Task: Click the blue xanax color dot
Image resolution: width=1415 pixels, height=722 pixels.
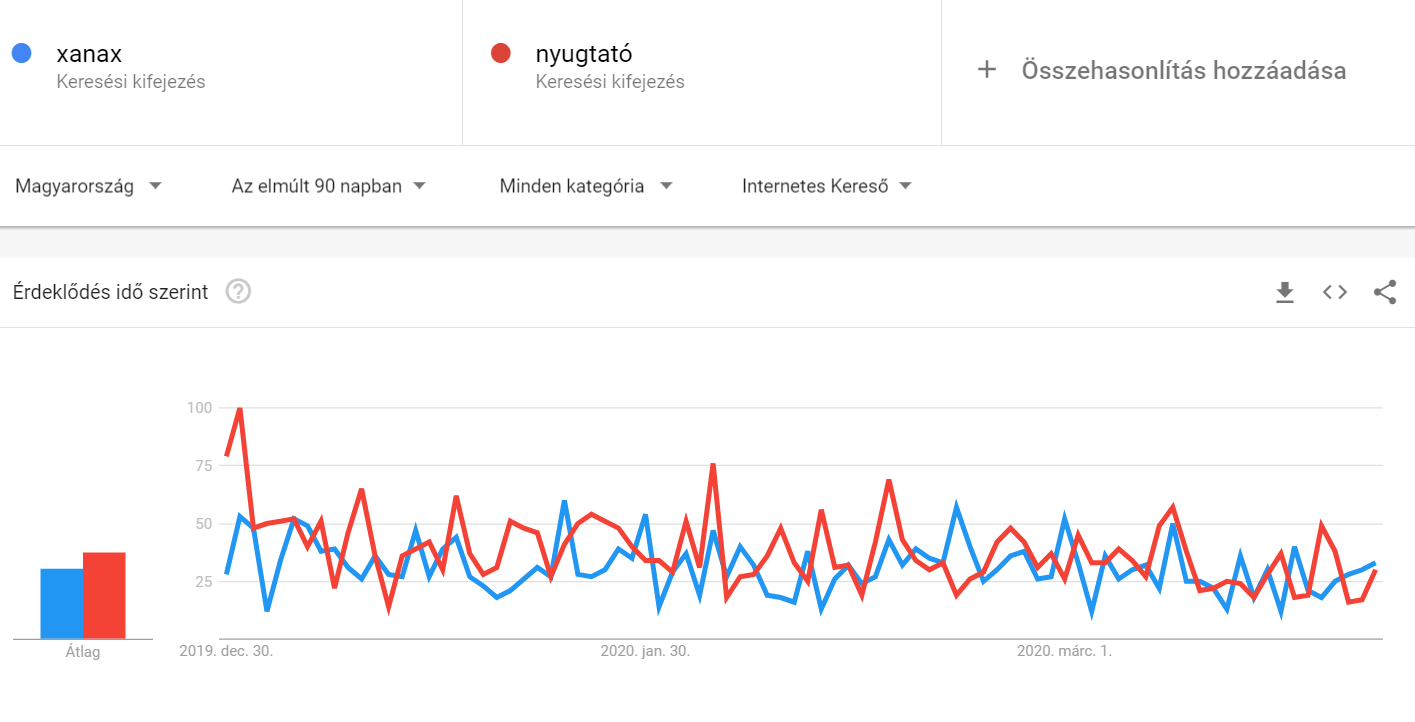Action: click(21, 53)
